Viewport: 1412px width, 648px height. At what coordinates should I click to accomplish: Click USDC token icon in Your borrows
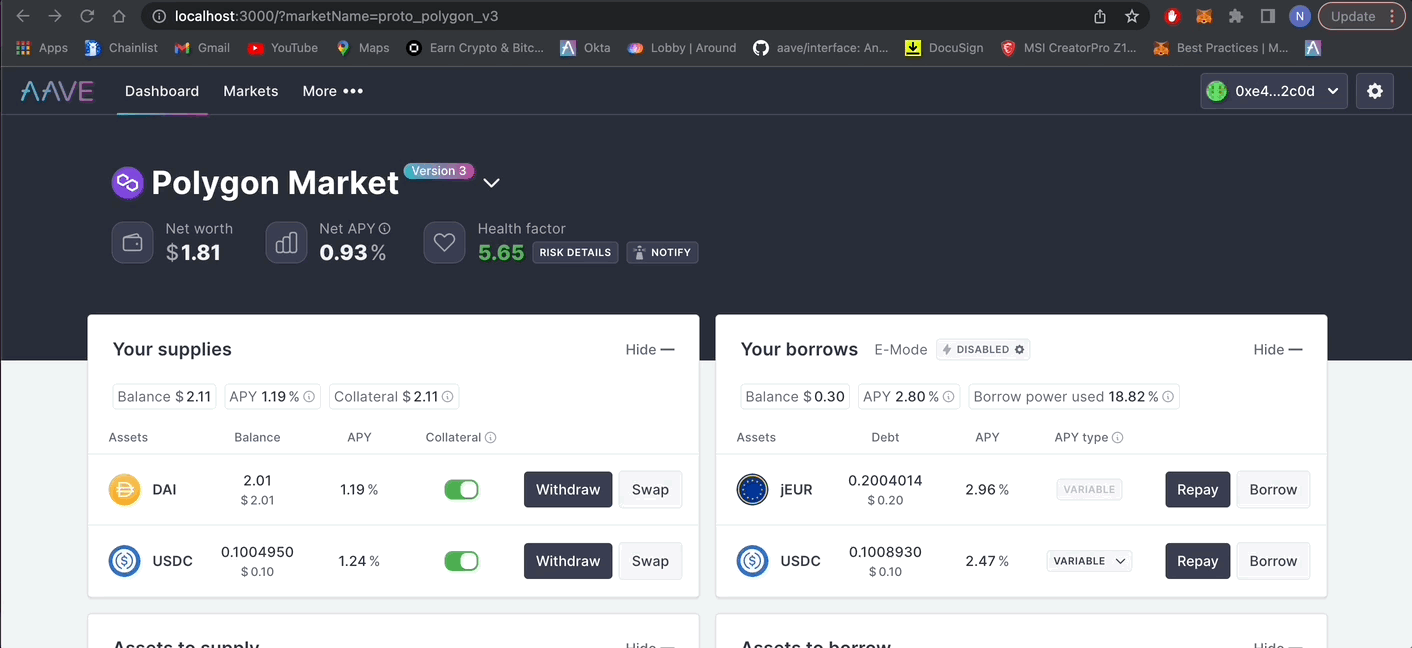pyautogui.click(x=753, y=561)
